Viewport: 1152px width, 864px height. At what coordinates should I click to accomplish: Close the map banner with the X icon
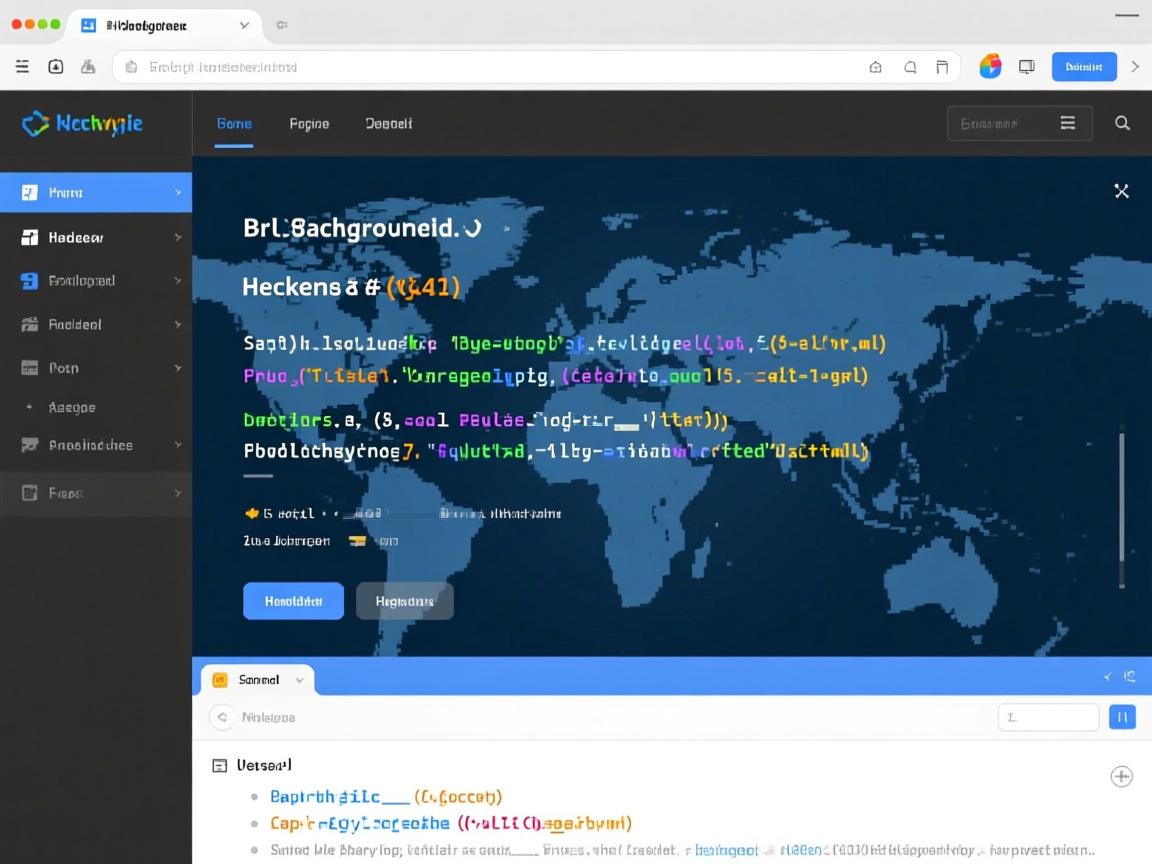click(1122, 191)
